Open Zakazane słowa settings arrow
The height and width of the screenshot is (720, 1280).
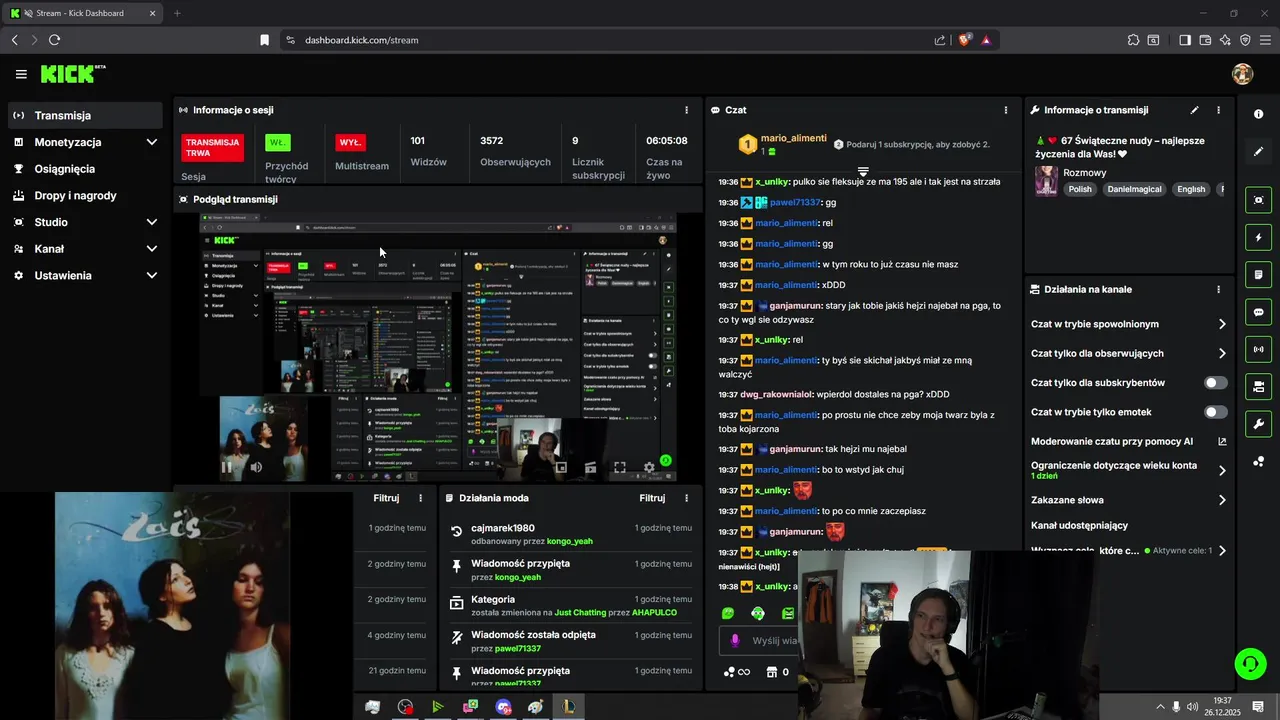click(x=1222, y=500)
